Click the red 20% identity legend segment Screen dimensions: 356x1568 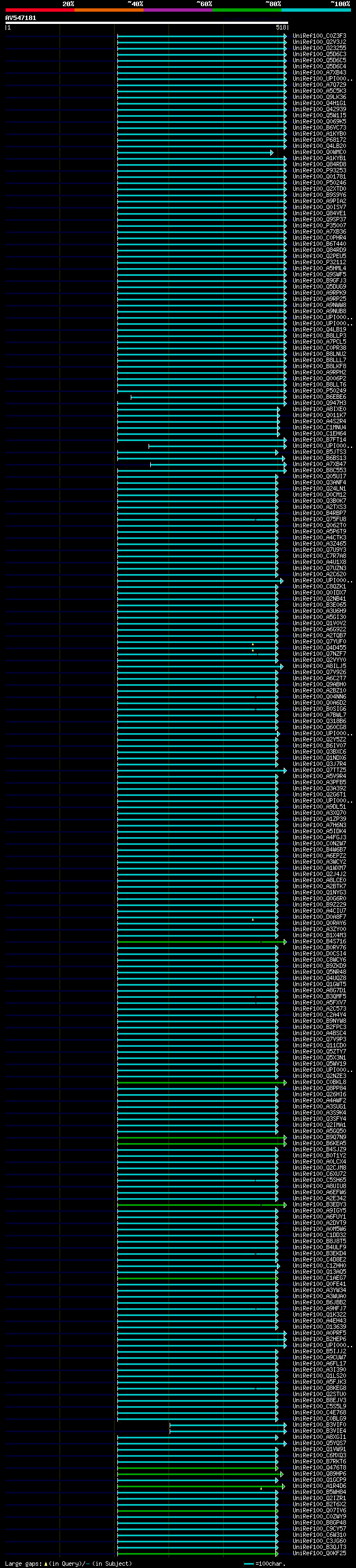pyautogui.click(x=39, y=10)
